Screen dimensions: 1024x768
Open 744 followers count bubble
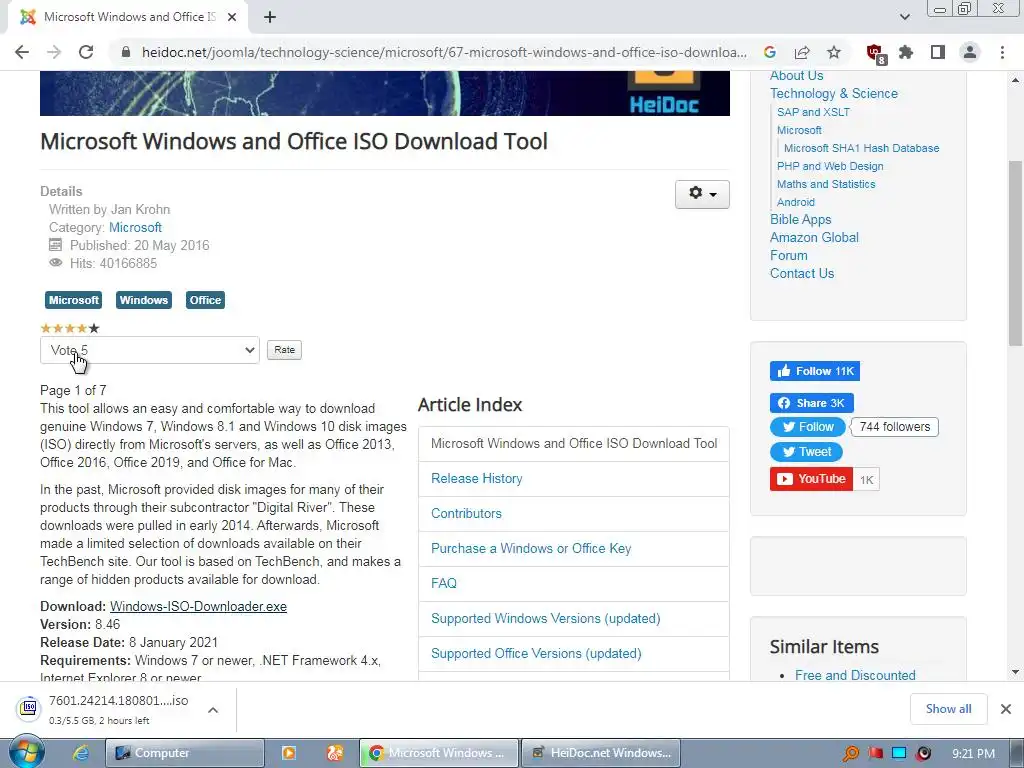point(895,427)
